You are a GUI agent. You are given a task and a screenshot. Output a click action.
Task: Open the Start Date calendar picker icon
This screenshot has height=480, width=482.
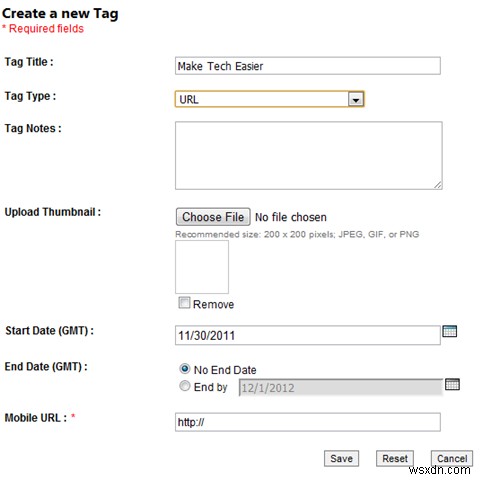(449, 331)
